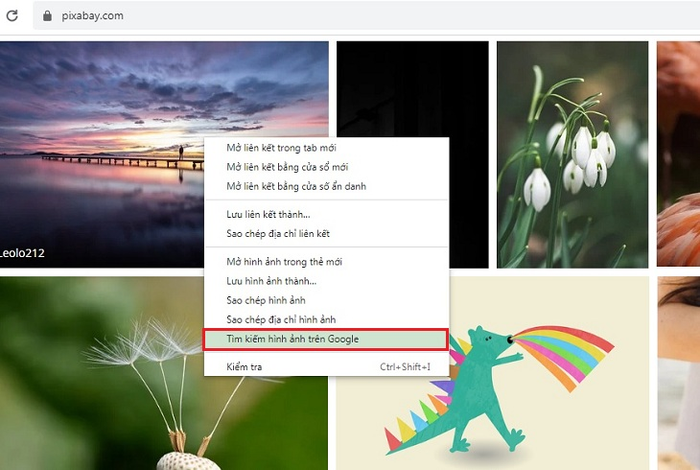Viewport: 700px width, 470px height.
Task: Select "Mở hình ảnh trong thẻ mới"
Action: [326, 262]
